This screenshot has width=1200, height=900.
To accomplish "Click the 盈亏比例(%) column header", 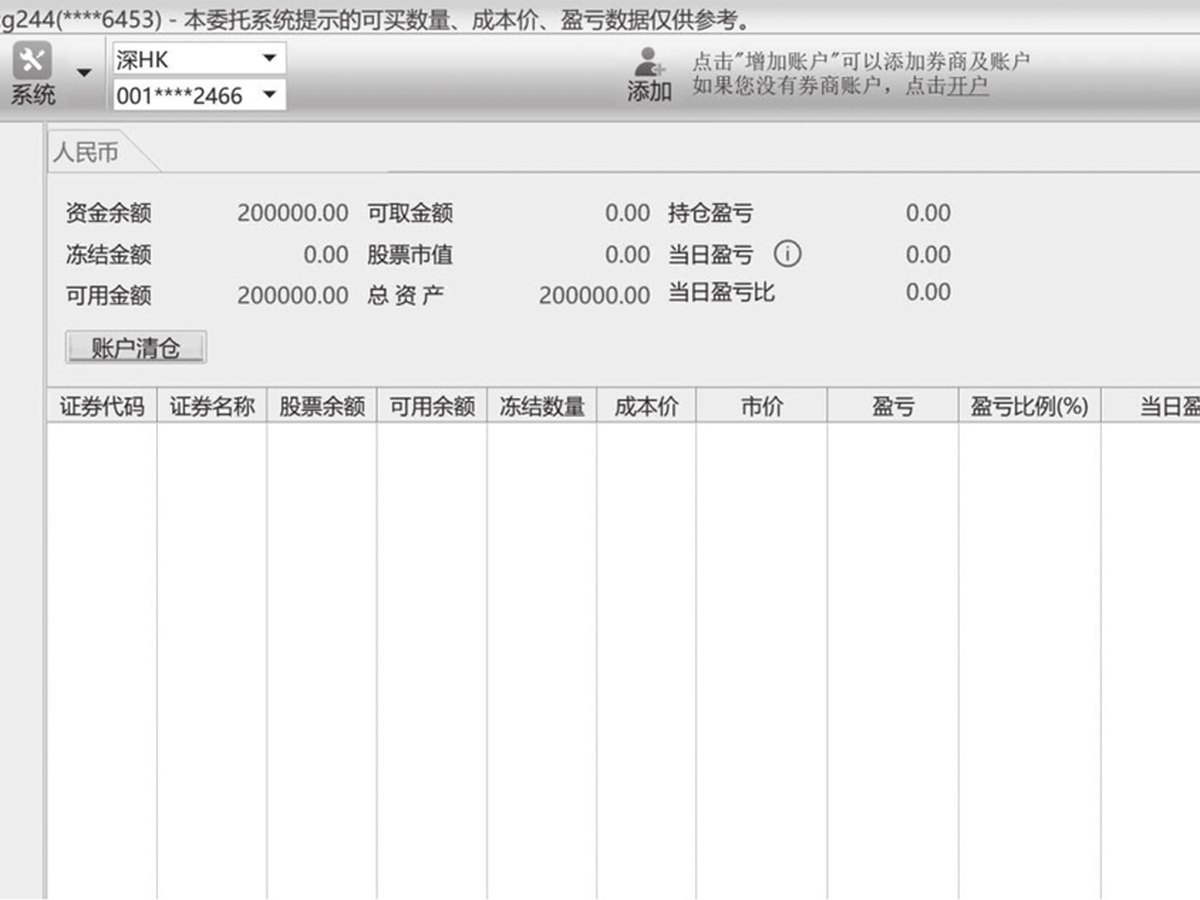I will (x=1029, y=407).
